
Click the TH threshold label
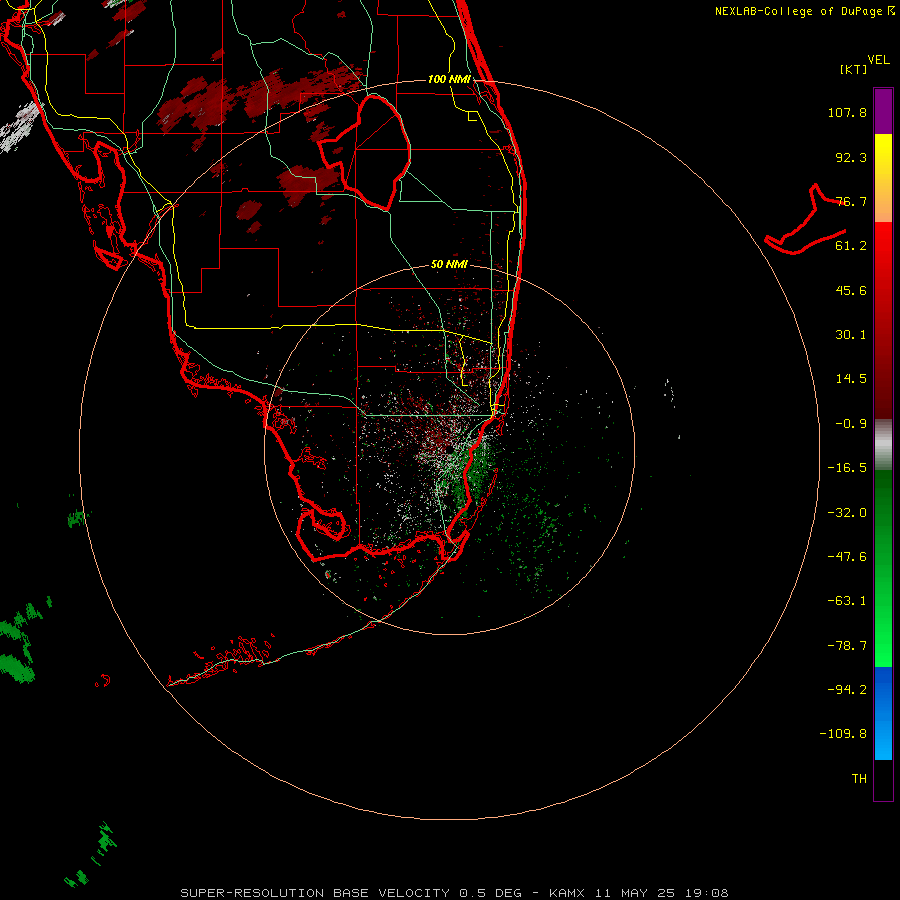(859, 779)
